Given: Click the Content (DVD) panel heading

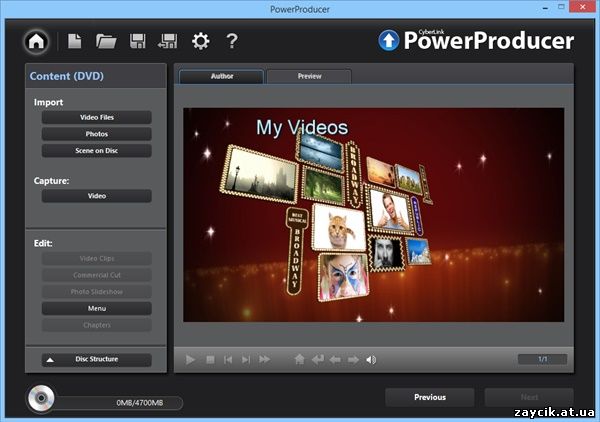Looking at the screenshot, I should pos(67,76).
